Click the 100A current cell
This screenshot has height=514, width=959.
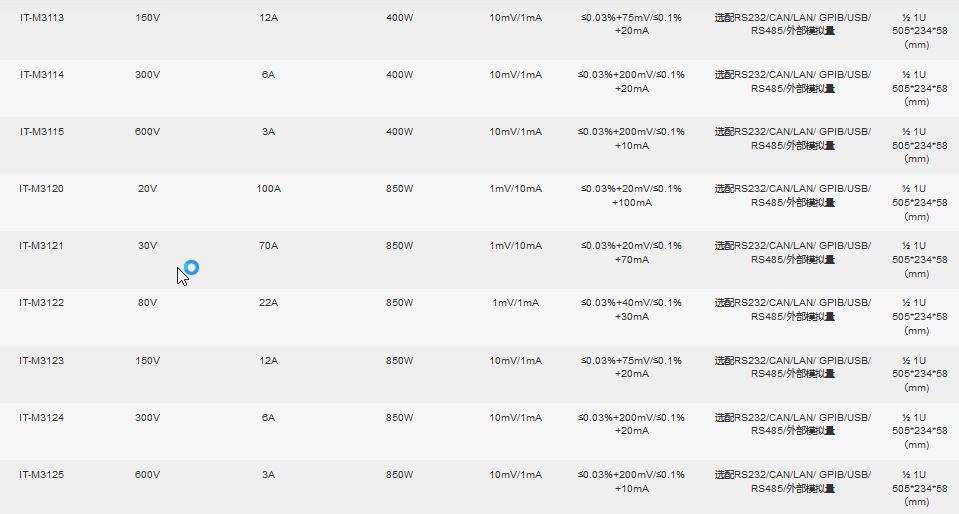[268, 189]
